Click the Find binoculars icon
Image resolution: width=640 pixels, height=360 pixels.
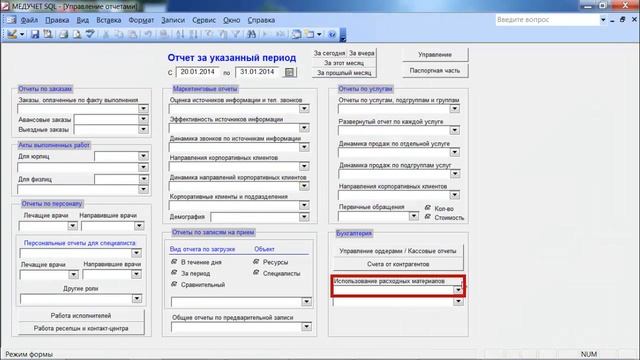(x=251, y=34)
